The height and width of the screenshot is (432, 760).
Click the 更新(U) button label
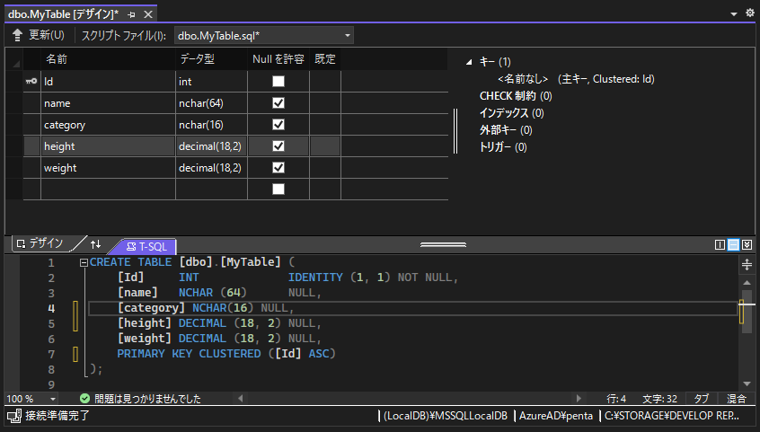[47, 35]
